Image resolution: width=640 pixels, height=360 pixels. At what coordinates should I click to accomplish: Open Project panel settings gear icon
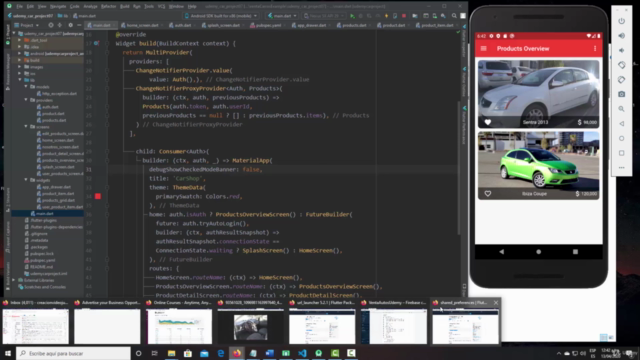click(x=70, y=25)
